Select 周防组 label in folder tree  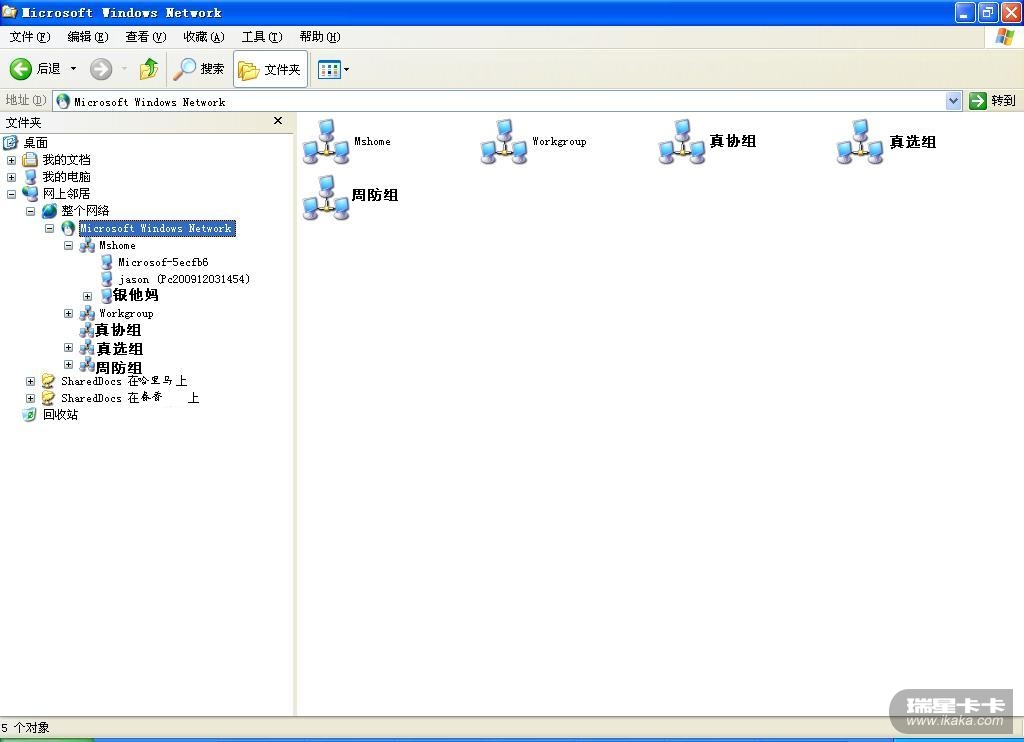119,368
